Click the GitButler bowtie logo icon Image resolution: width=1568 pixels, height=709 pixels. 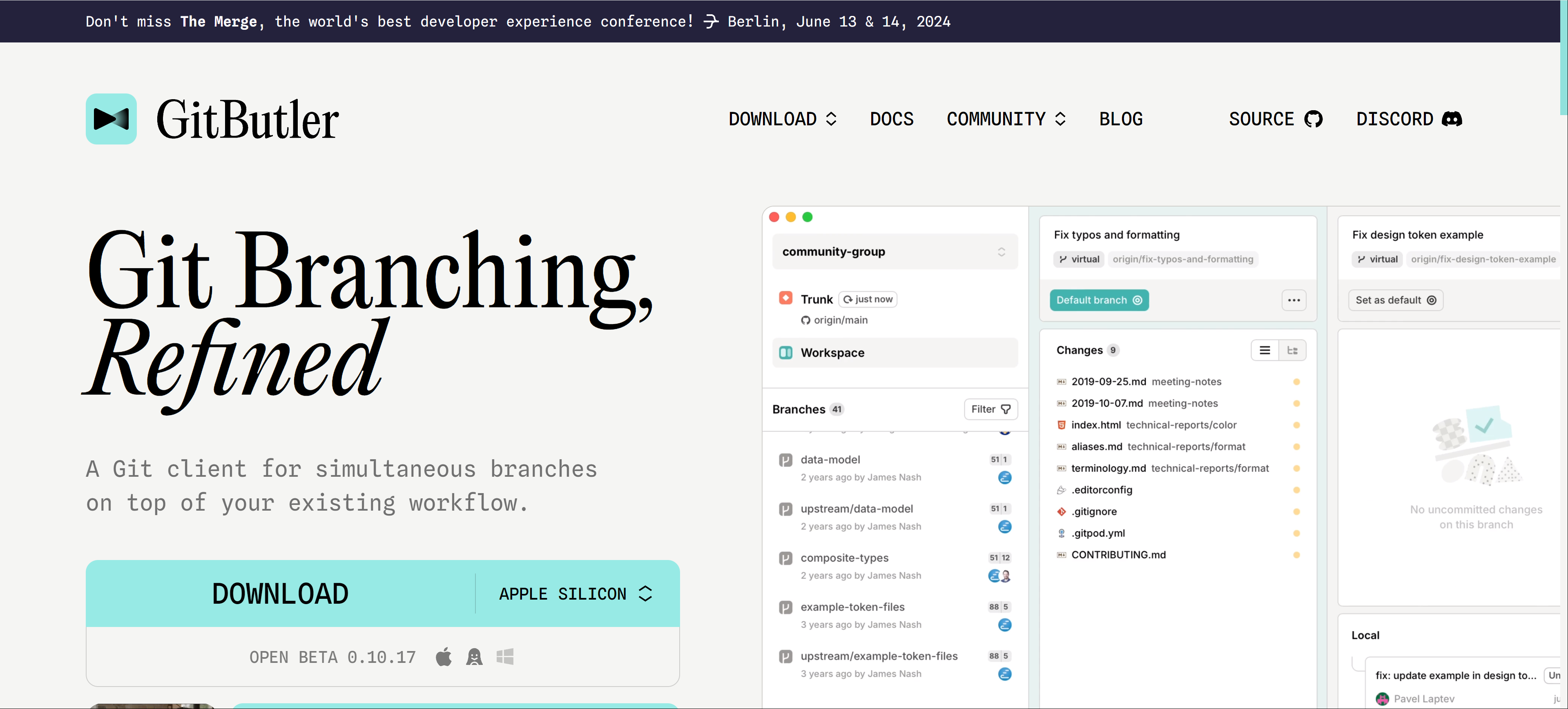point(111,118)
